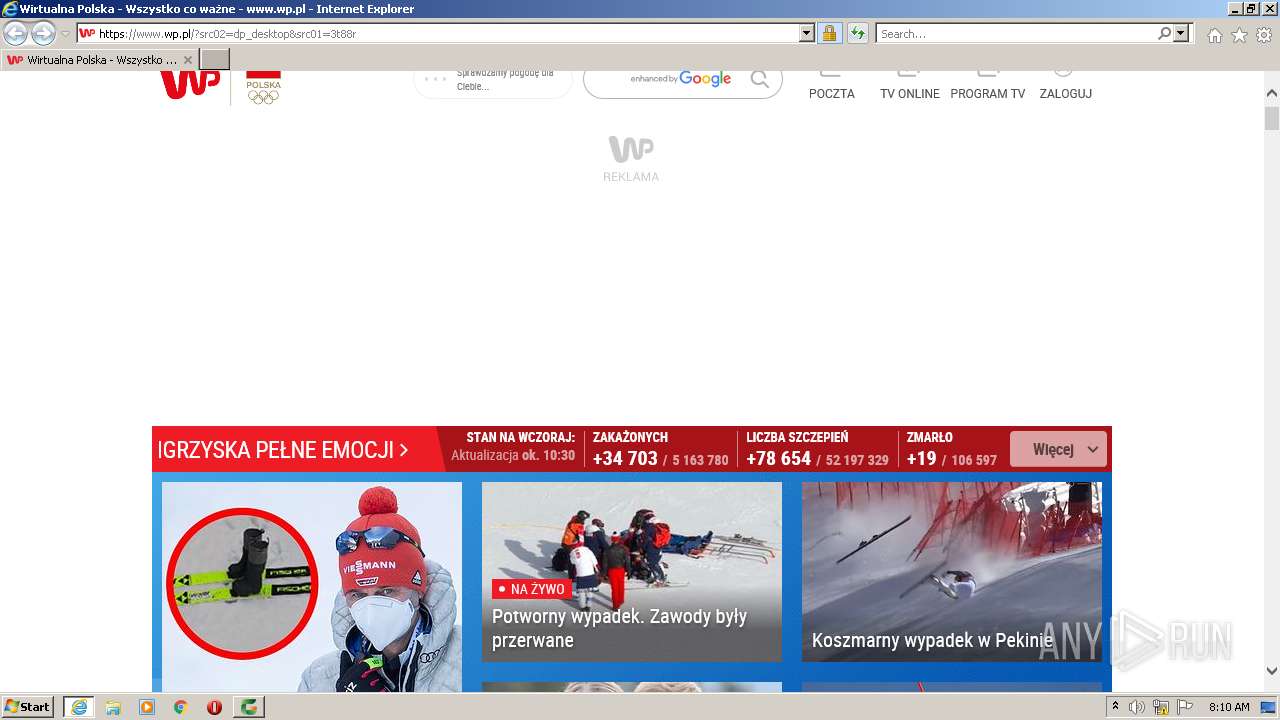The height and width of the screenshot is (720, 1280).
Task: Launch Opera from the taskbar
Action: click(x=214, y=707)
